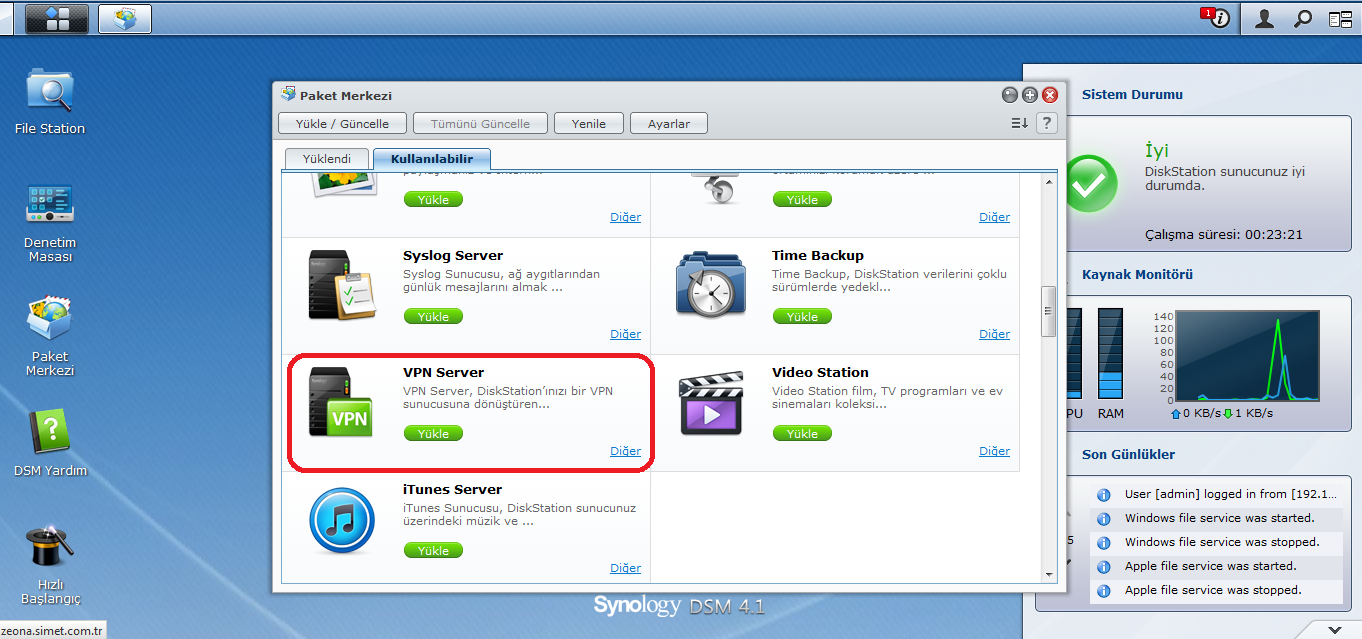Open the sort order dropdown

1019,123
